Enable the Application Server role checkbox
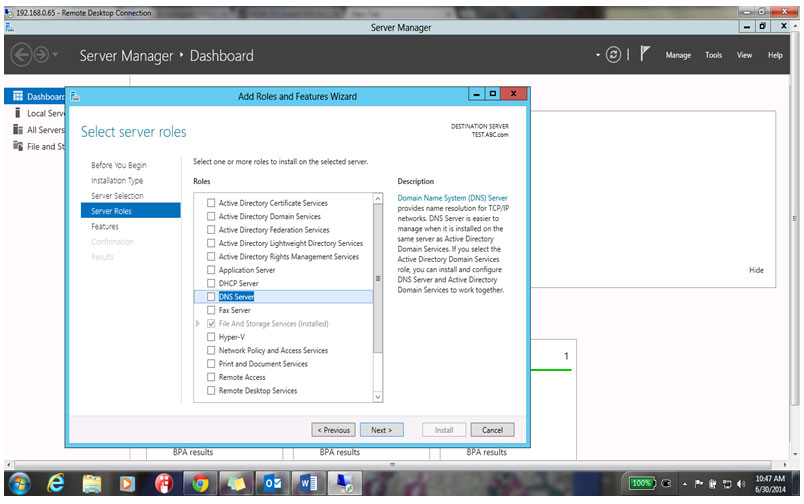This screenshot has width=804, height=504. 211,270
